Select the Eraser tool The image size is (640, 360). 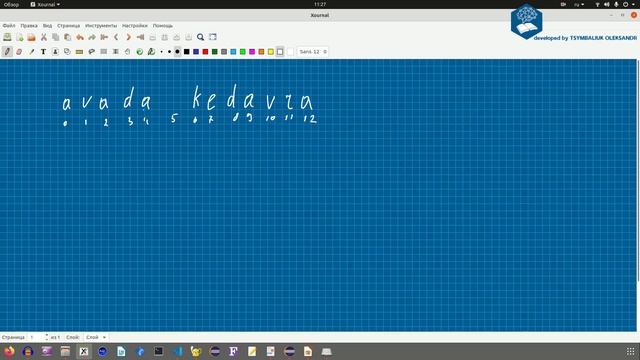[19, 52]
